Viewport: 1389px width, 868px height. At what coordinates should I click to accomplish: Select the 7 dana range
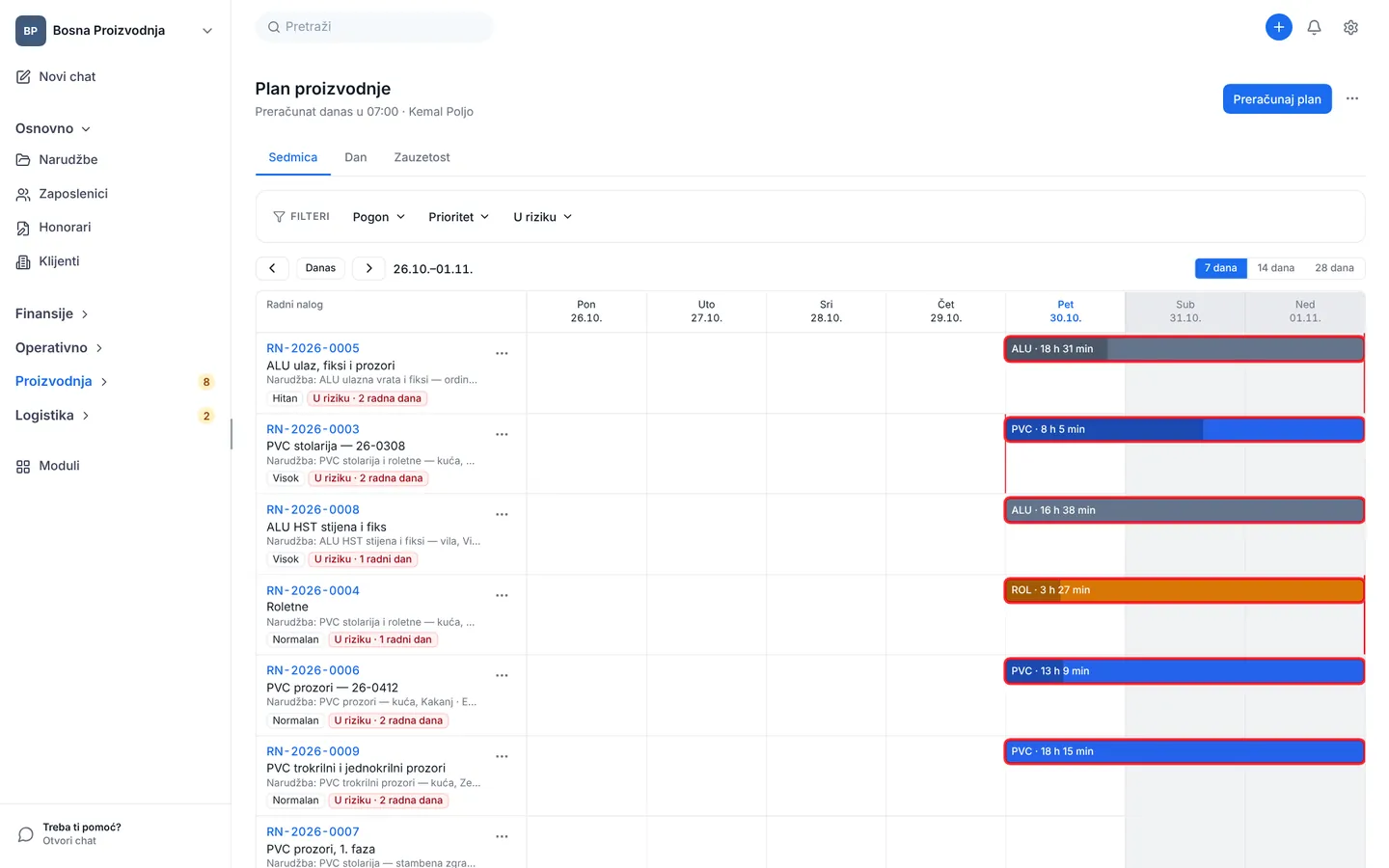(x=1220, y=268)
